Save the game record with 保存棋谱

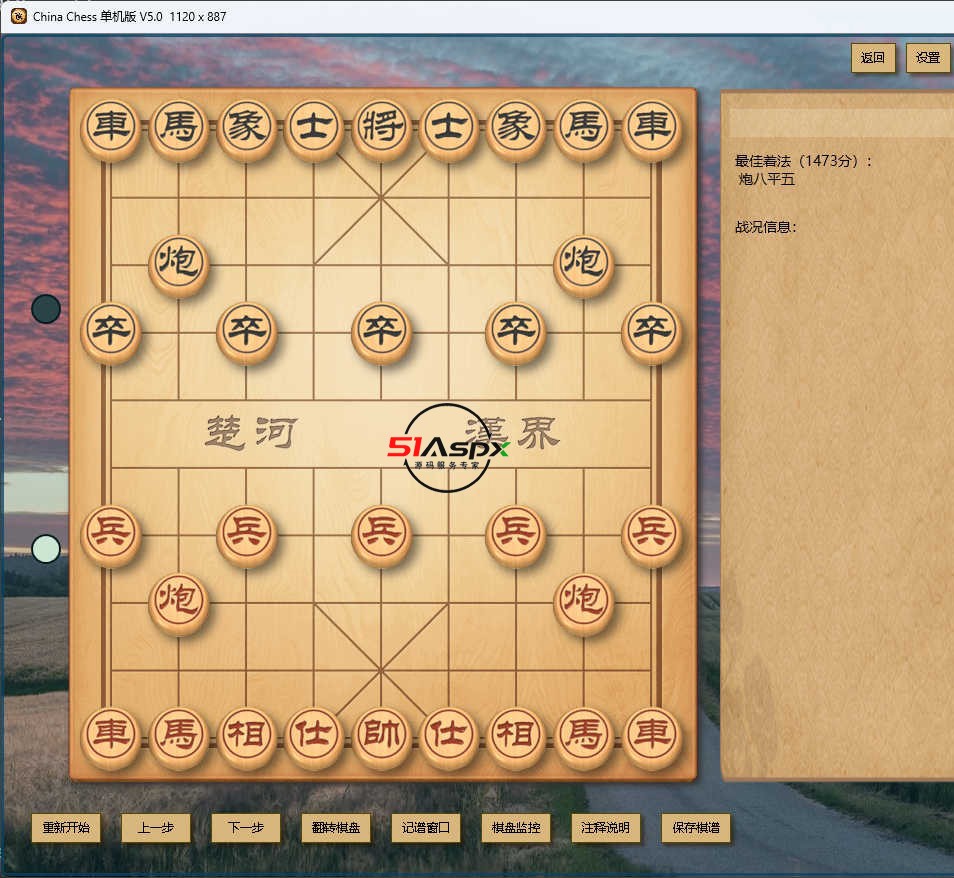click(696, 827)
